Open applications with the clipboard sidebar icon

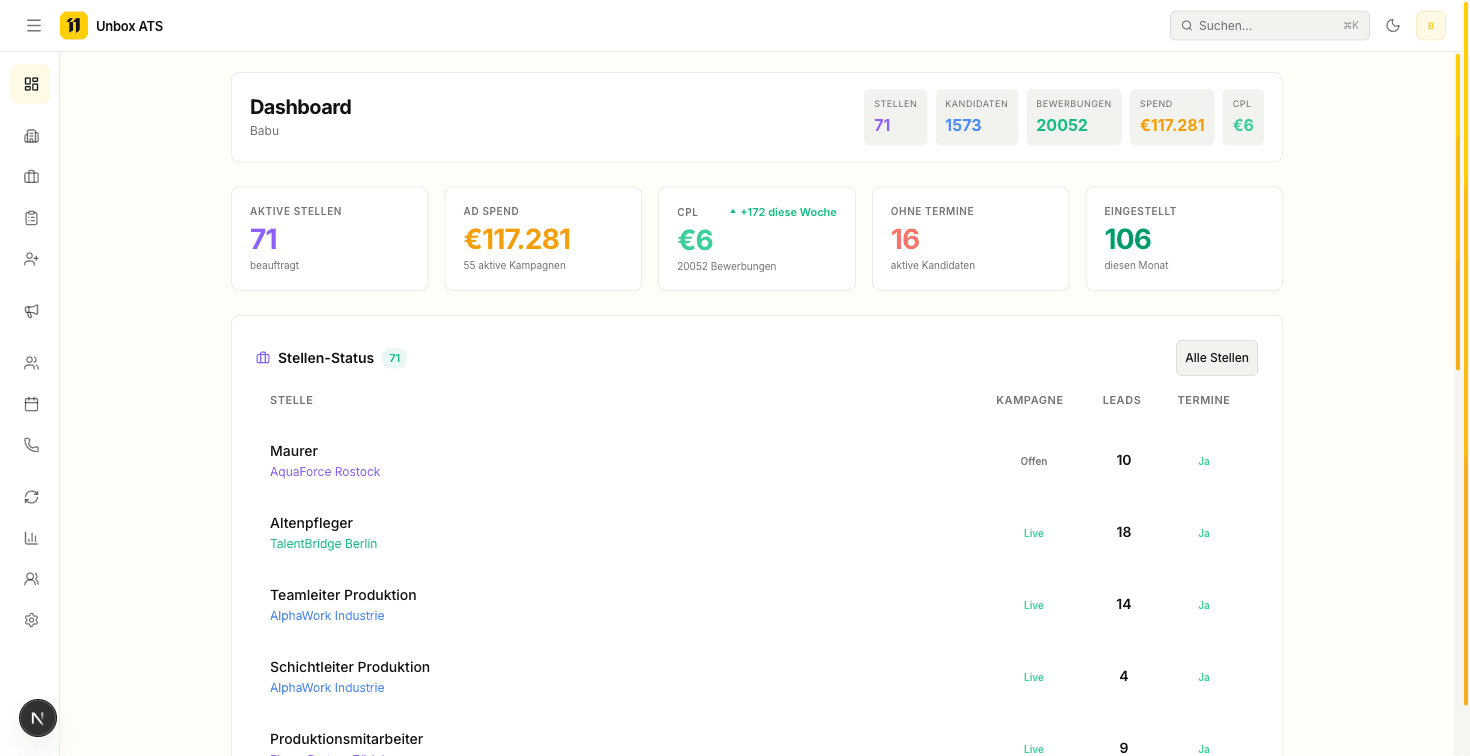tap(30, 217)
